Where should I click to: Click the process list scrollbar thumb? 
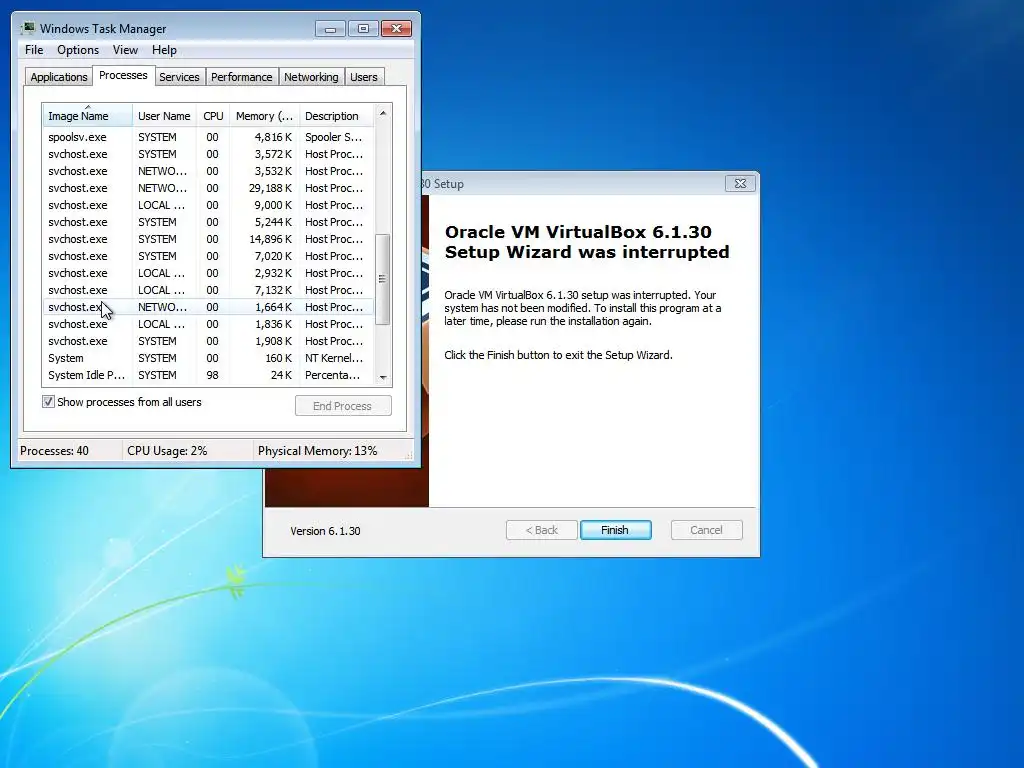[383, 280]
